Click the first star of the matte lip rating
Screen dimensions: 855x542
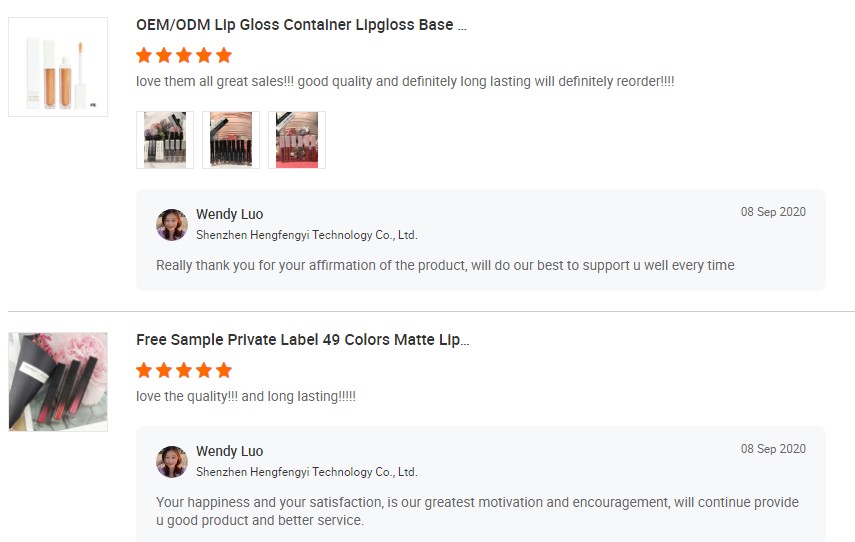[144, 370]
